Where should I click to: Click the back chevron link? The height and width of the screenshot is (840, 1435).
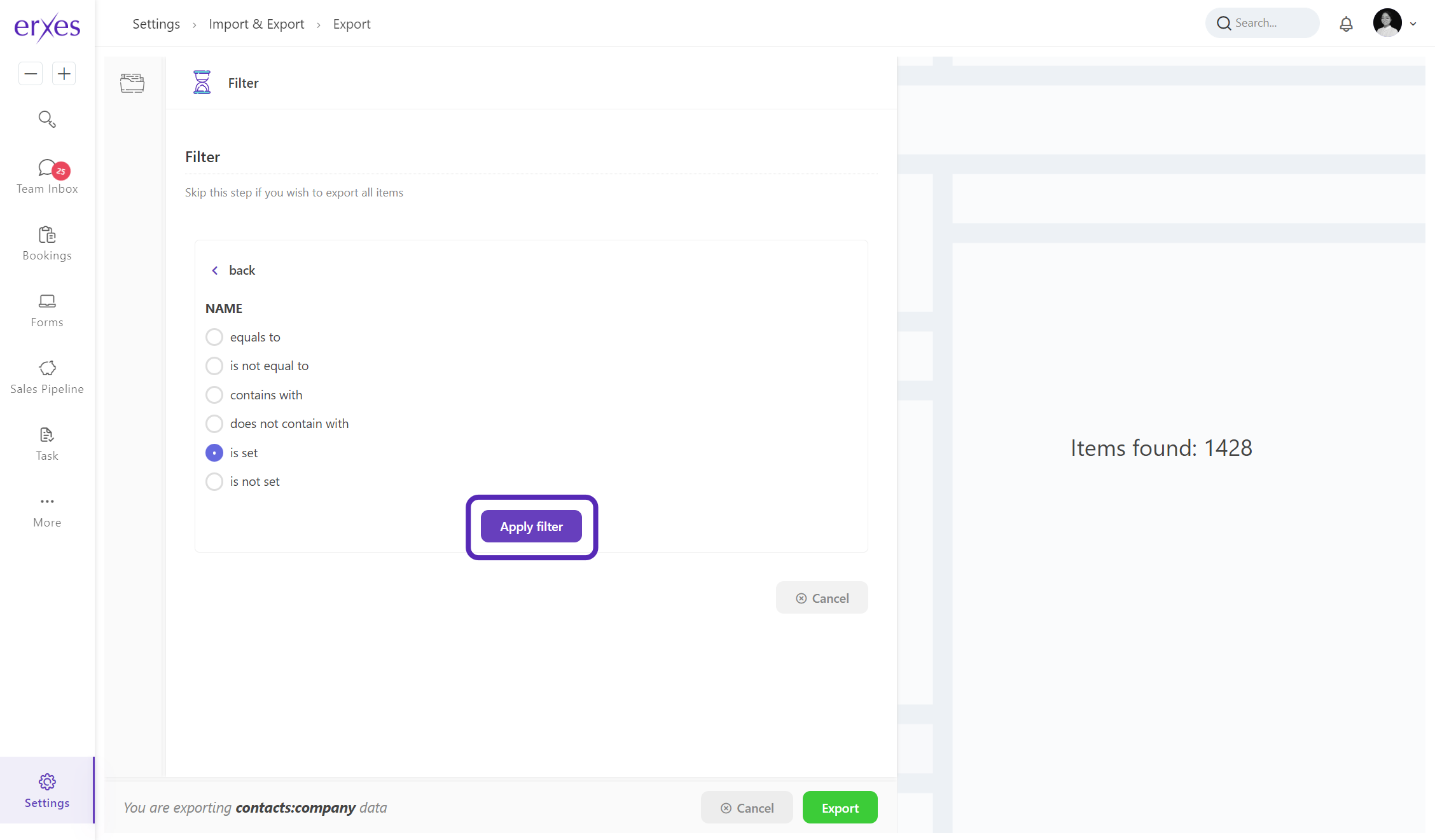[233, 270]
